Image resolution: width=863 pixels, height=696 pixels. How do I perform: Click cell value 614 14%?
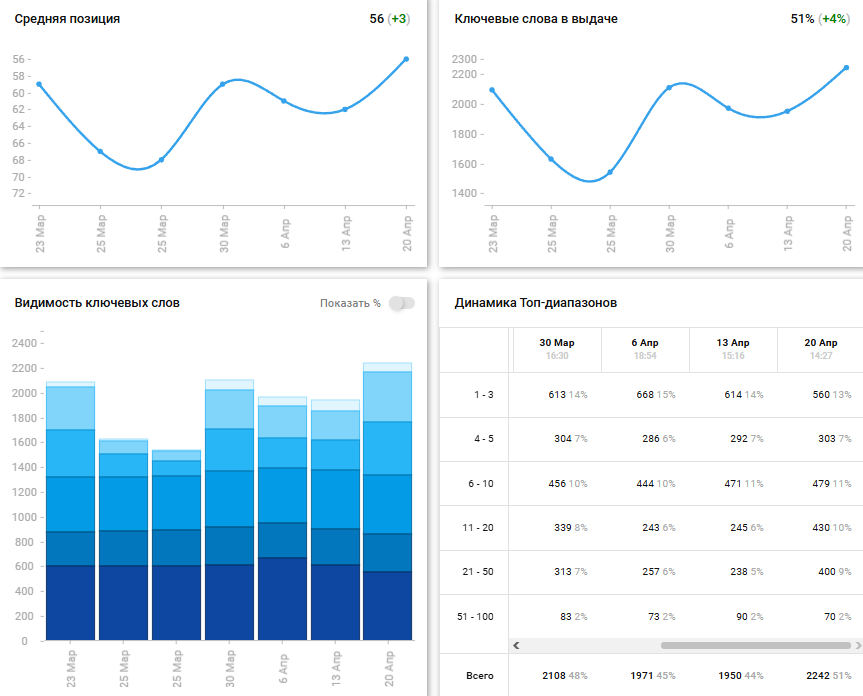744,394
